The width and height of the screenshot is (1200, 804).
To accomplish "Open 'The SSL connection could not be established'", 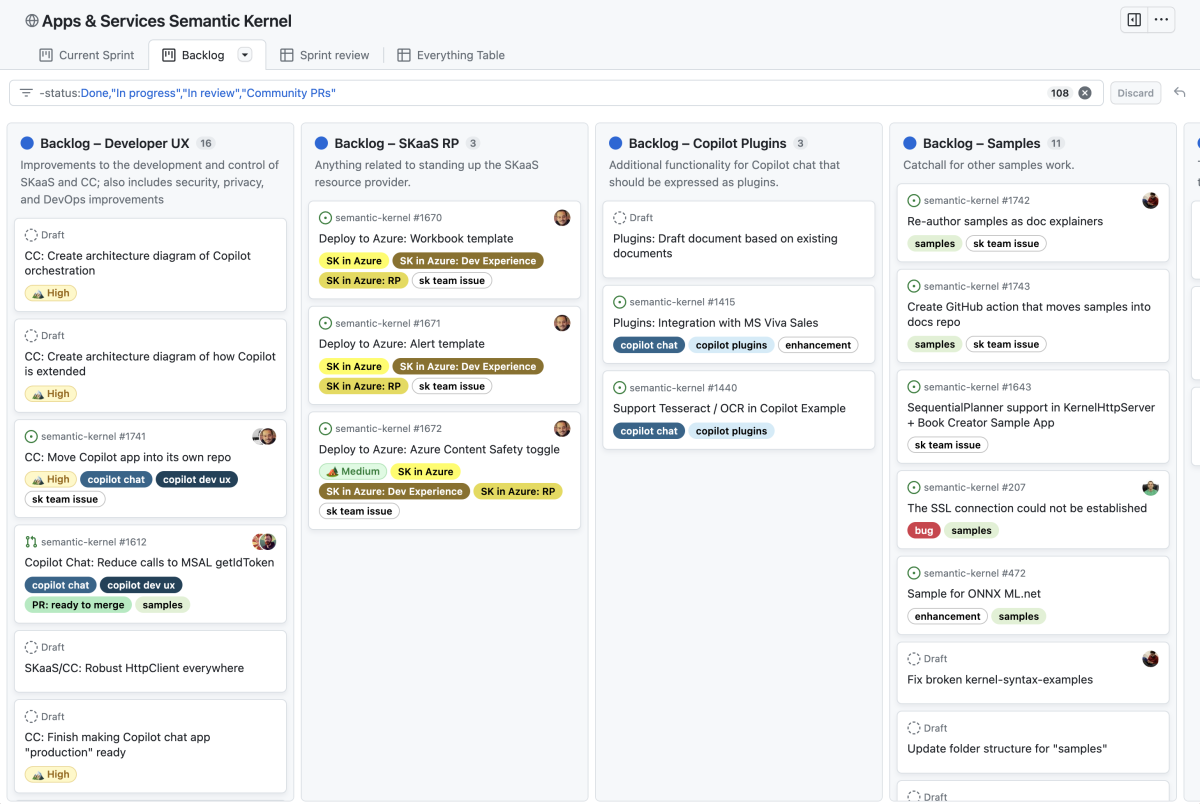I will click(x=1027, y=508).
